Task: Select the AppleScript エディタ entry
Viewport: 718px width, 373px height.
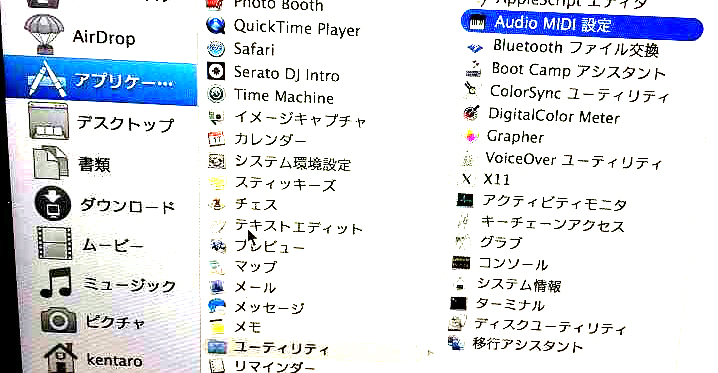Action: pyautogui.click(x=571, y=3)
